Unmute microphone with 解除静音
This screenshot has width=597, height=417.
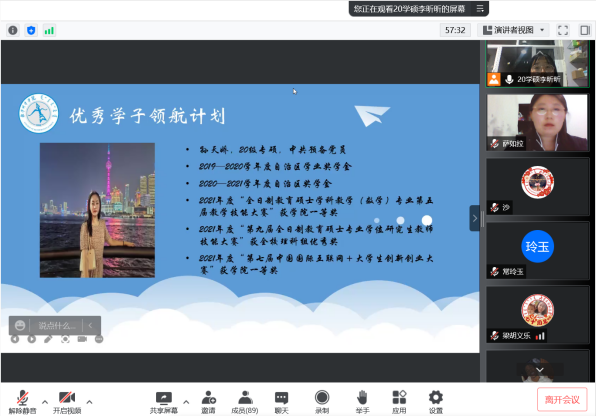click(22, 402)
